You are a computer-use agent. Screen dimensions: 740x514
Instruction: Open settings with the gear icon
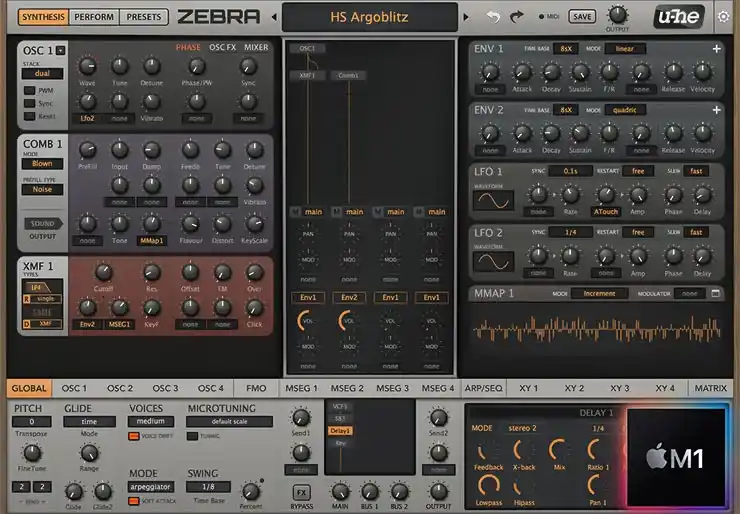pos(723,17)
